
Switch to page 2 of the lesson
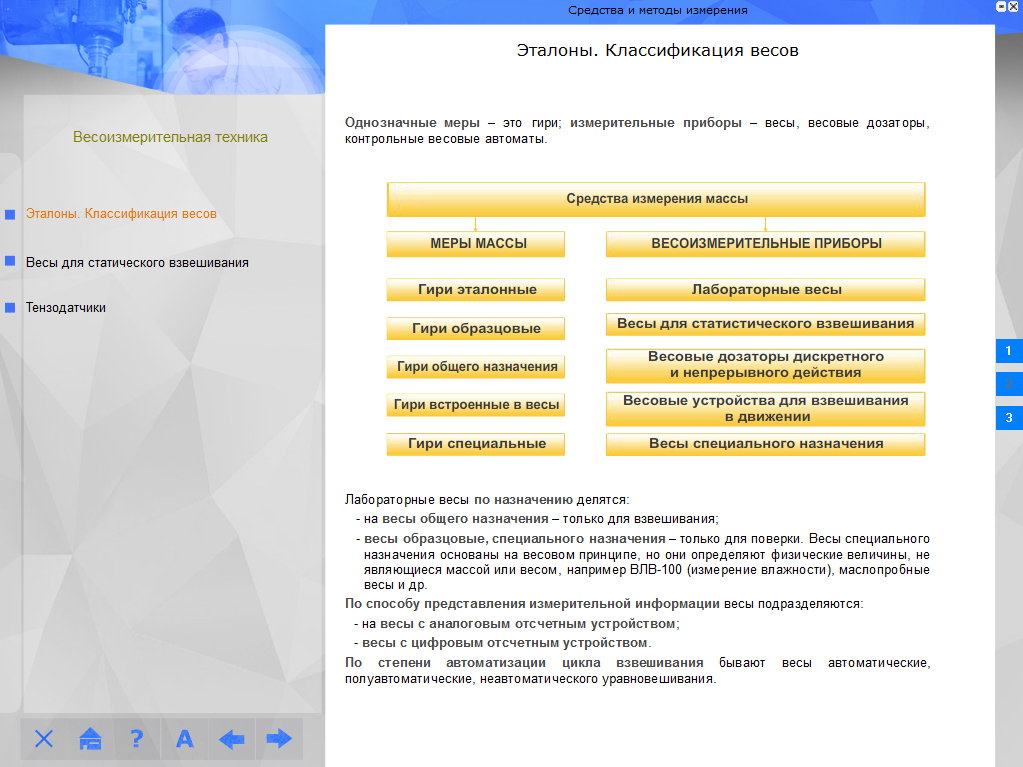point(1008,384)
